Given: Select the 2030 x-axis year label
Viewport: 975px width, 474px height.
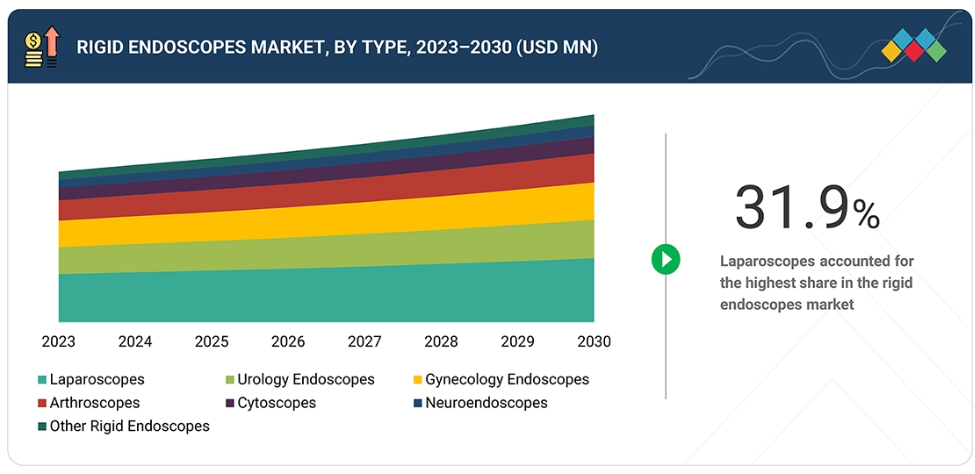Looking at the screenshot, I should [x=594, y=342].
